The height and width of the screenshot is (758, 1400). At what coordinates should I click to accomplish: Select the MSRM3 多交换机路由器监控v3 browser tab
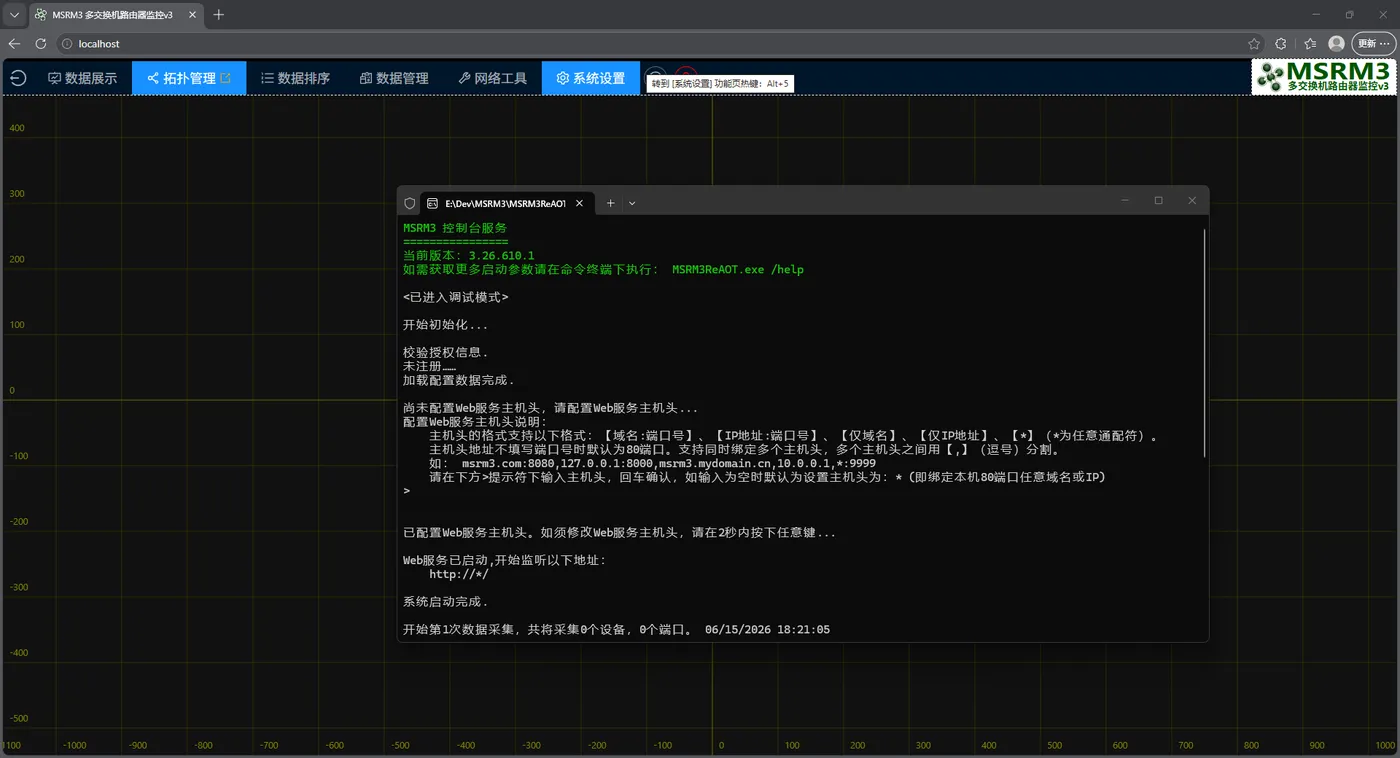(114, 15)
